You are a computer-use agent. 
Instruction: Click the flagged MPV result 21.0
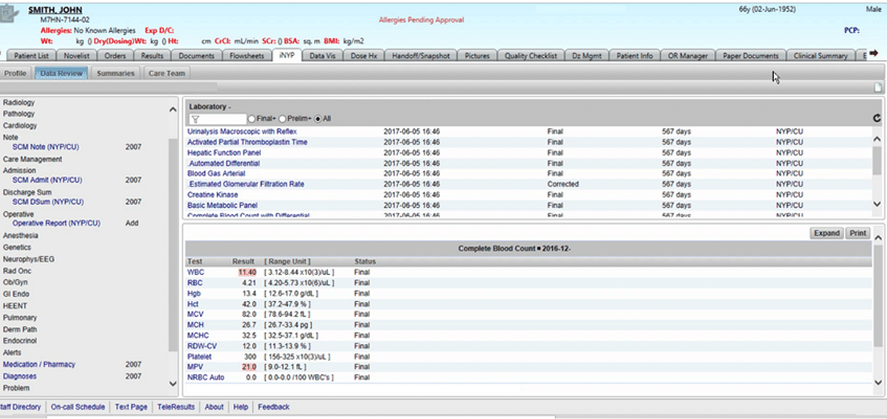[x=249, y=367]
